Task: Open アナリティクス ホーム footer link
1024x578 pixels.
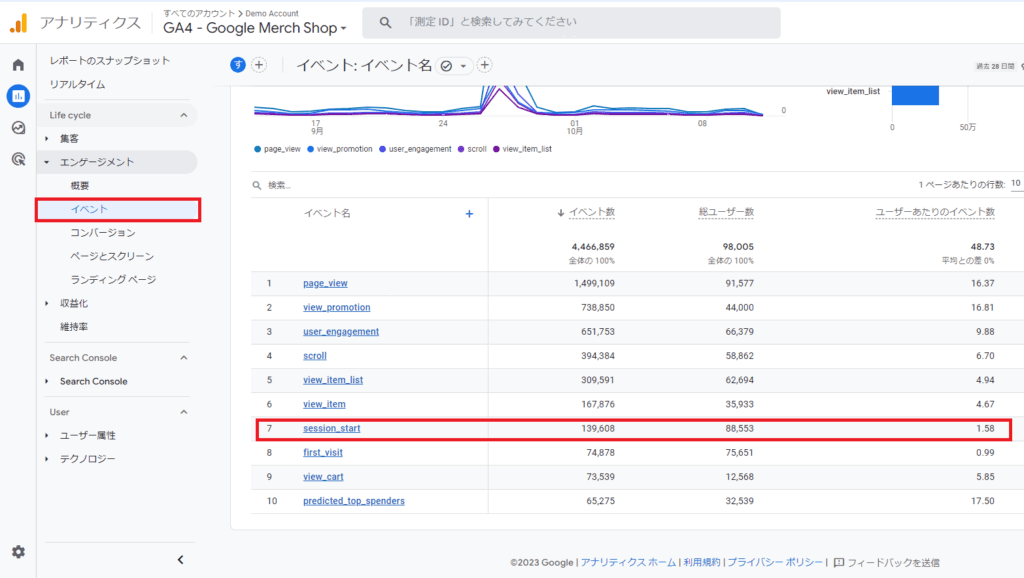Action: (x=628, y=562)
